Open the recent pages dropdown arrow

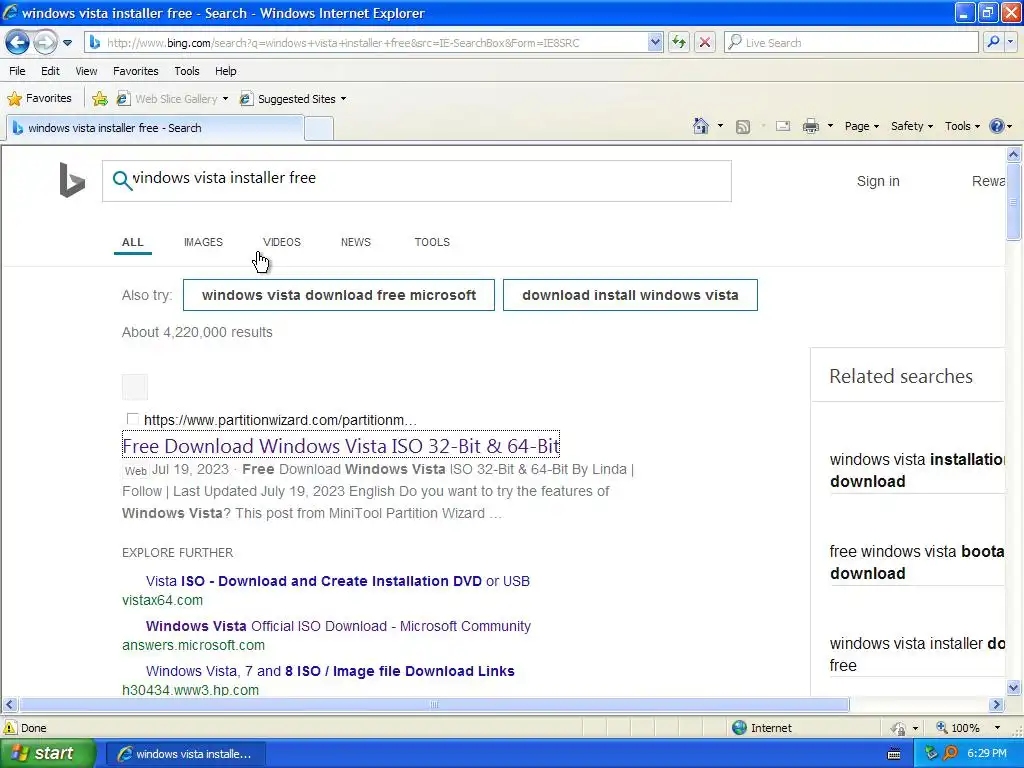click(x=67, y=43)
